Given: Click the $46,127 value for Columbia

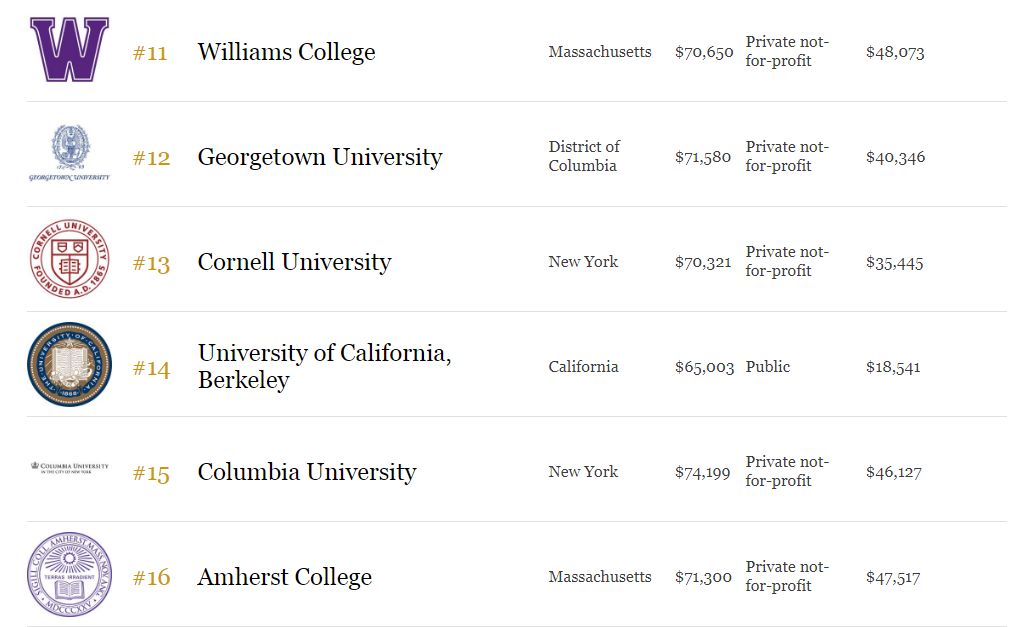Looking at the screenshot, I should point(894,473).
